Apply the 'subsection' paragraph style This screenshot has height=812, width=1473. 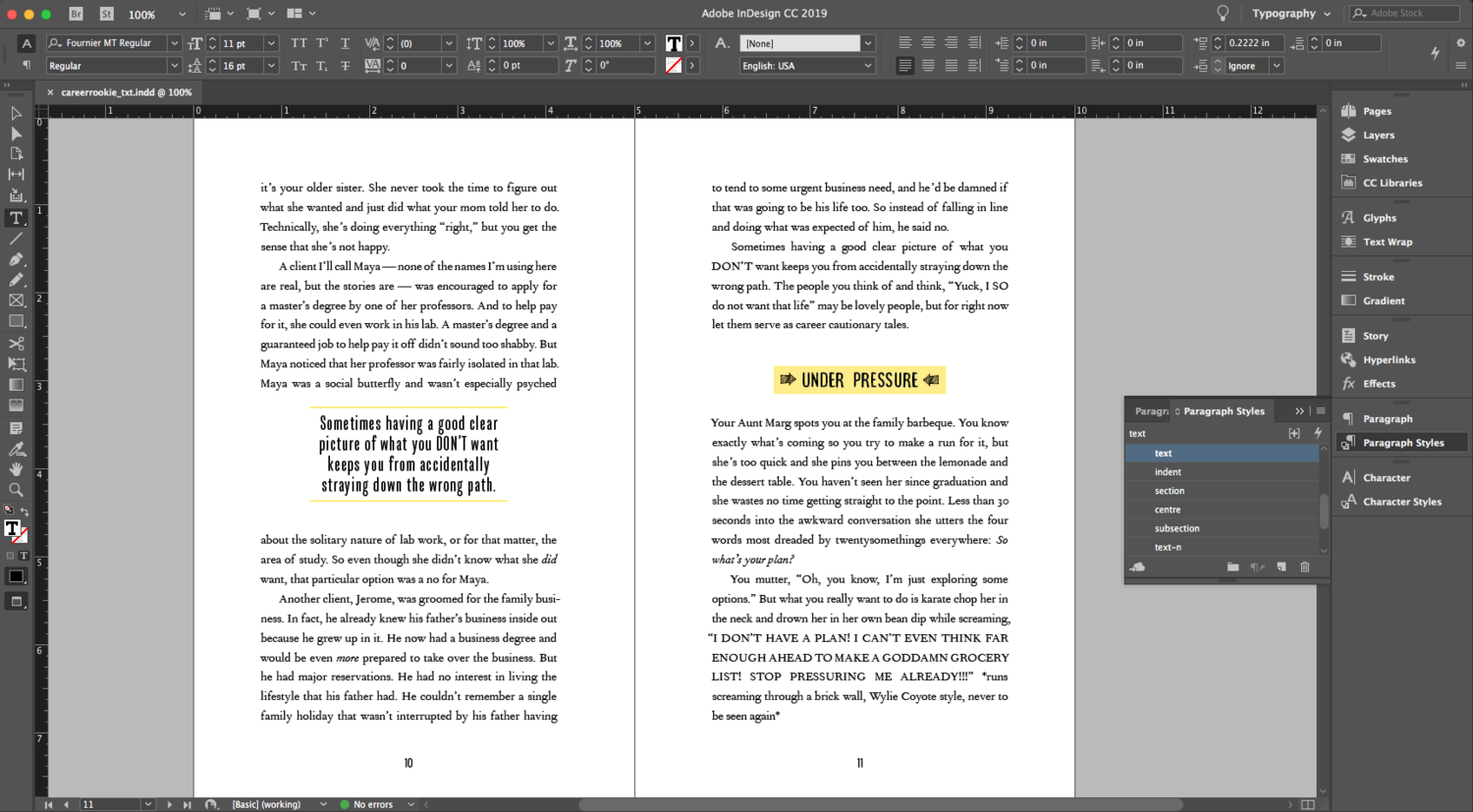pyautogui.click(x=1176, y=528)
